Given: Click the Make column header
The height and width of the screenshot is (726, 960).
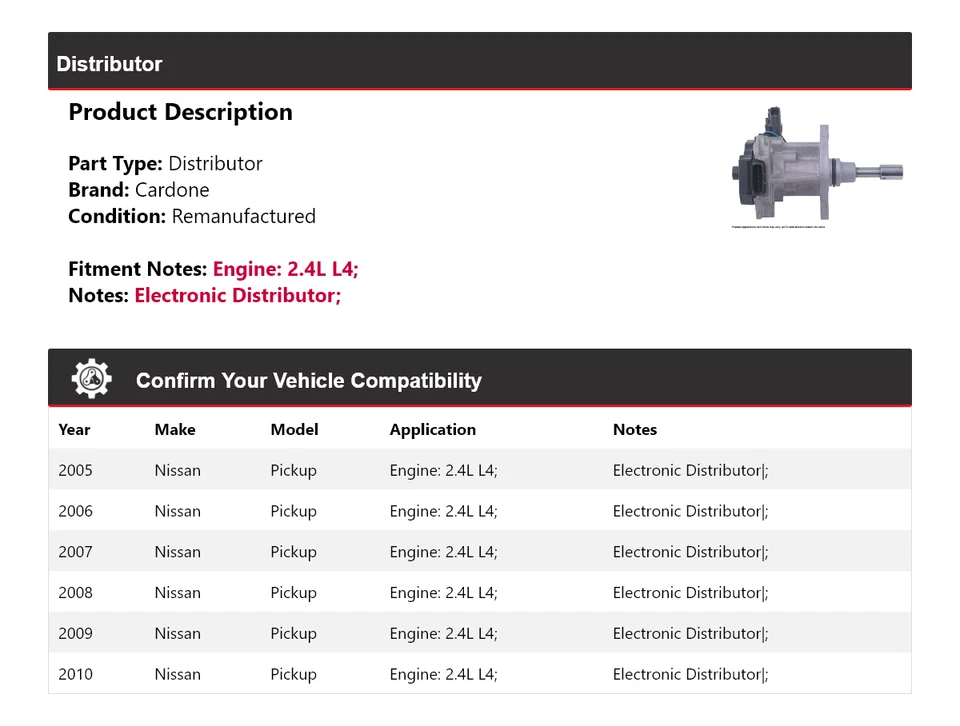Looking at the screenshot, I should (175, 429).
